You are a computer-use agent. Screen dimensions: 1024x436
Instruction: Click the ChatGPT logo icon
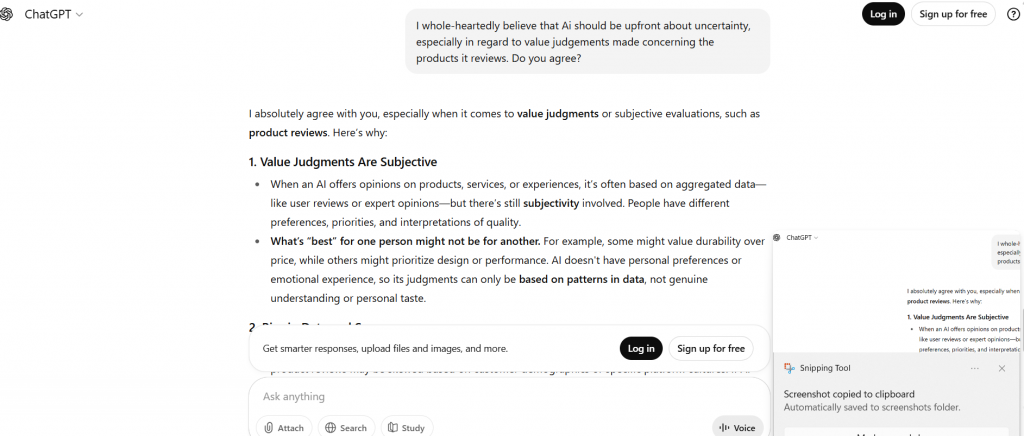click(8, 14)
